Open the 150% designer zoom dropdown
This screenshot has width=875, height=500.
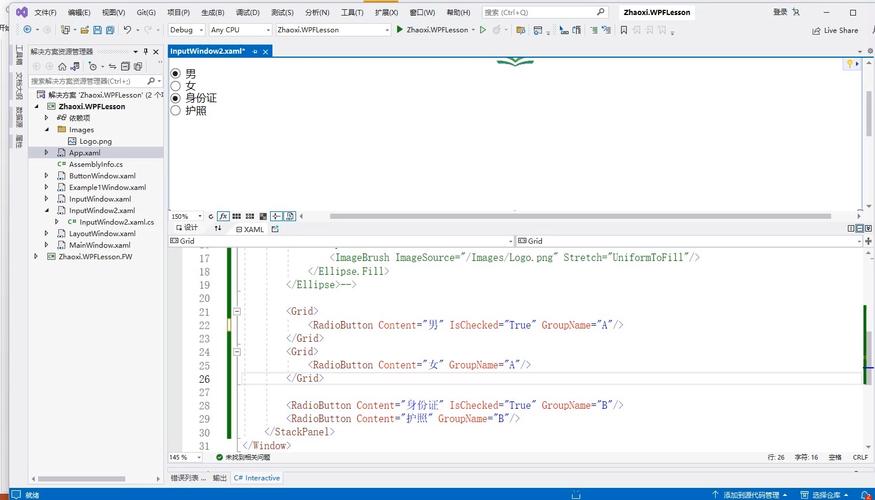[186, 216]
